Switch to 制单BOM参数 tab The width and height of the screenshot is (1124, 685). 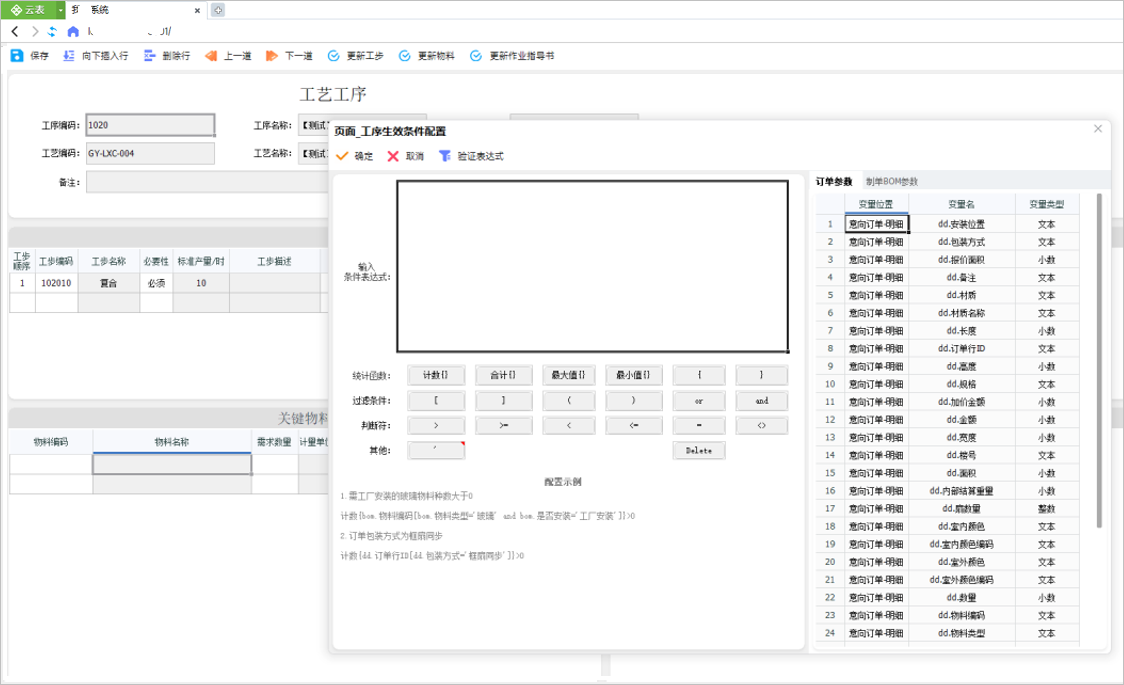click(891, 181)
